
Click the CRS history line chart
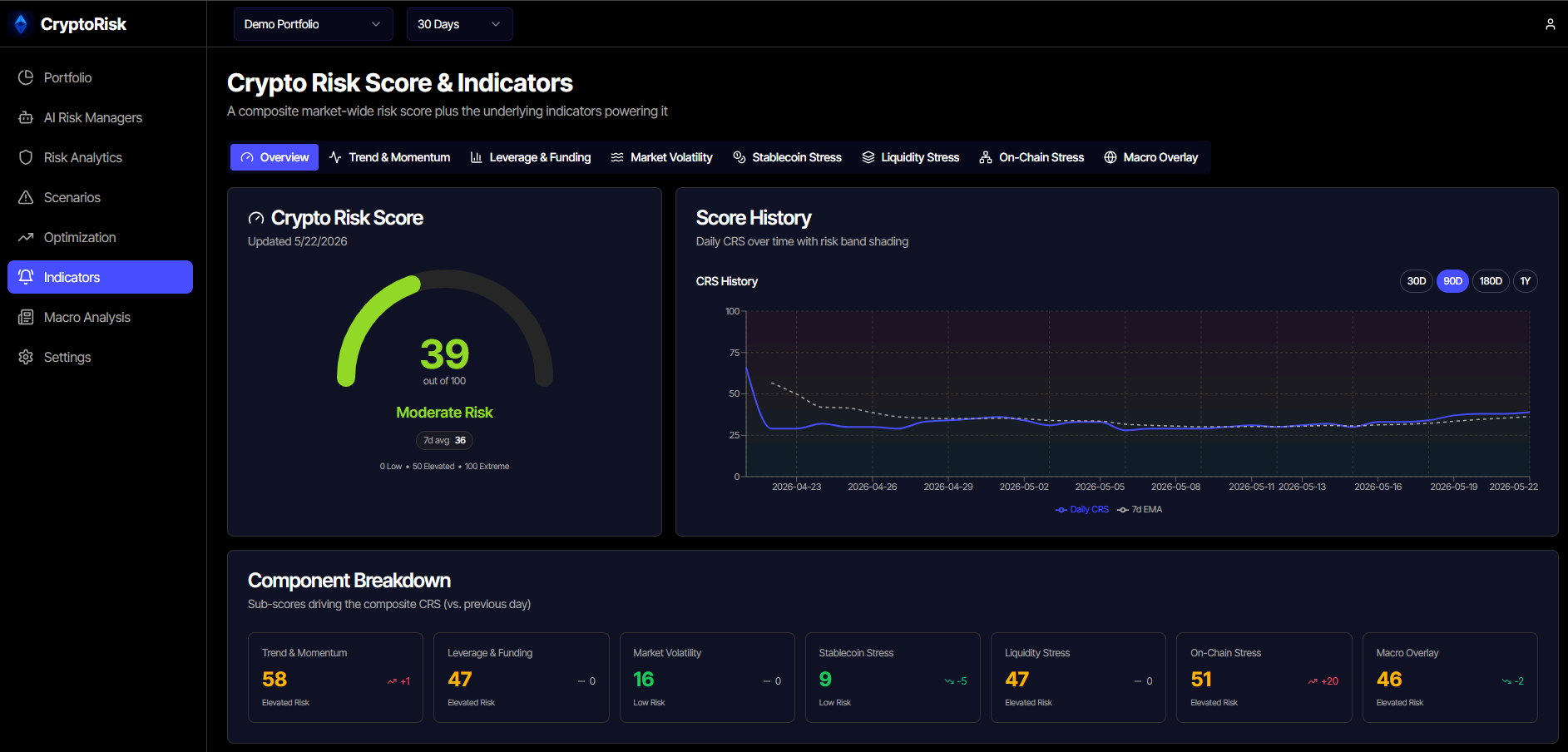[x=1138, y=394]
